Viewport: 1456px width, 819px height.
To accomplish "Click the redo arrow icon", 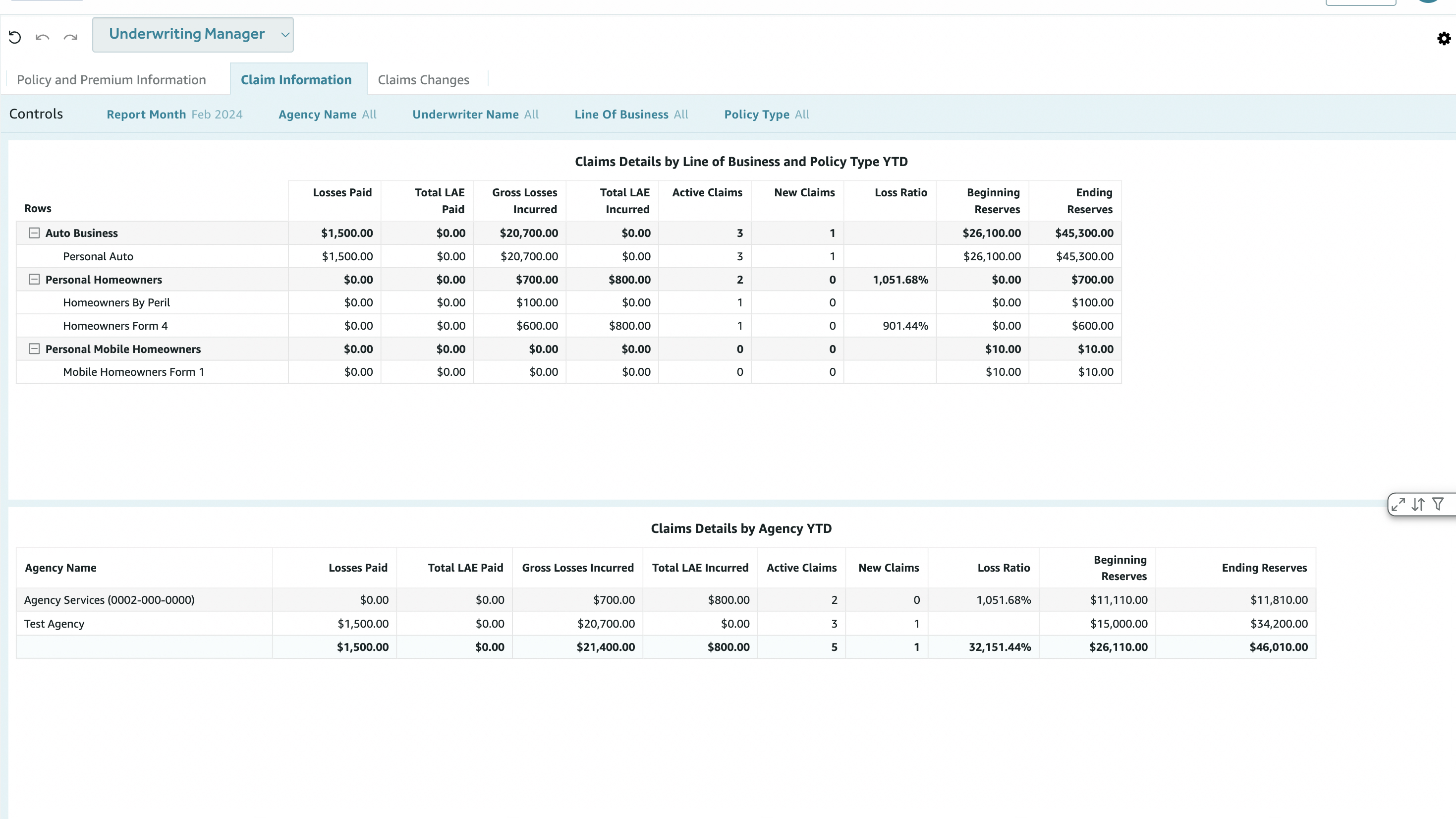I will [x=70, y=37].
